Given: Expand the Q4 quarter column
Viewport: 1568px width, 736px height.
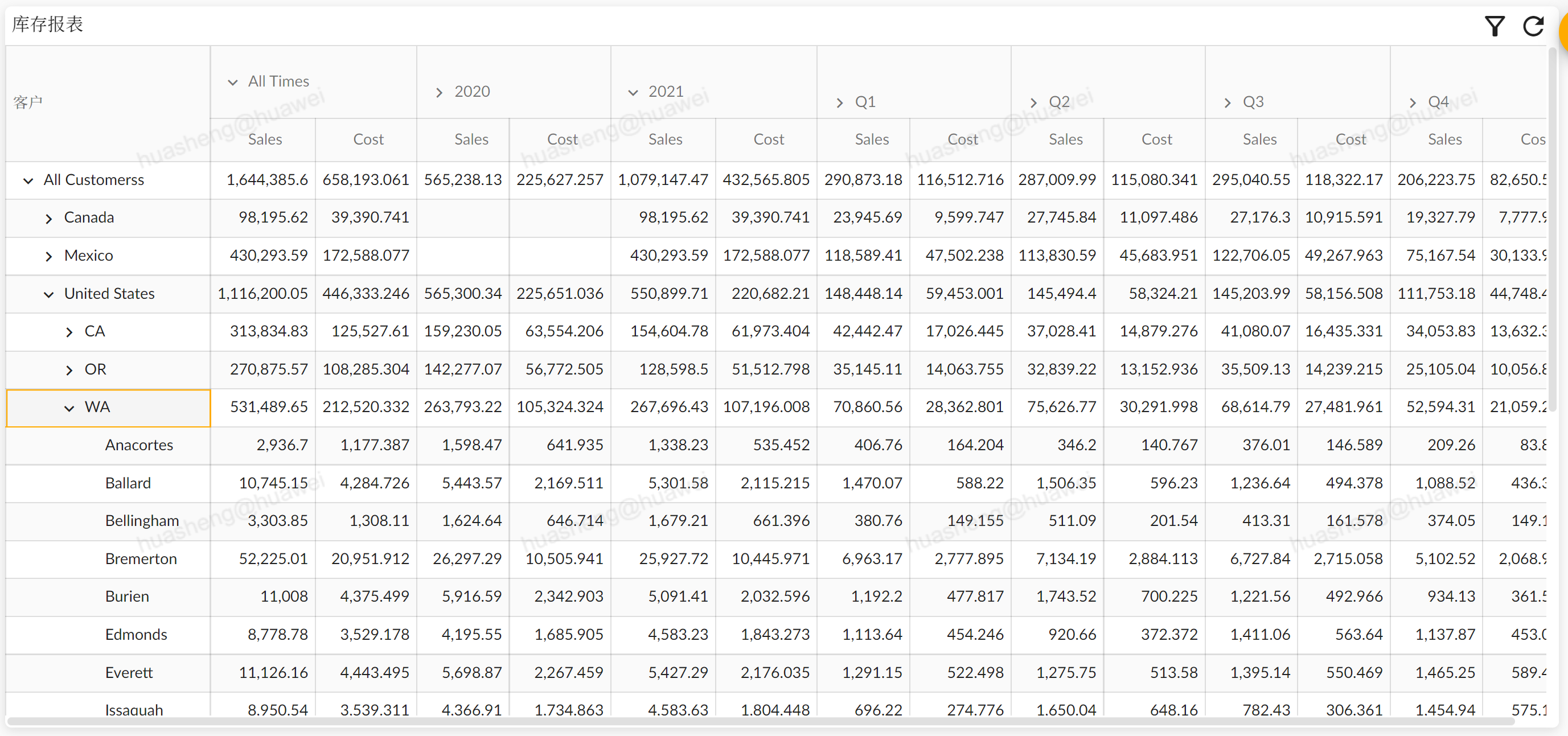Looking at the screenshot, I should [x=1413, y=103].
